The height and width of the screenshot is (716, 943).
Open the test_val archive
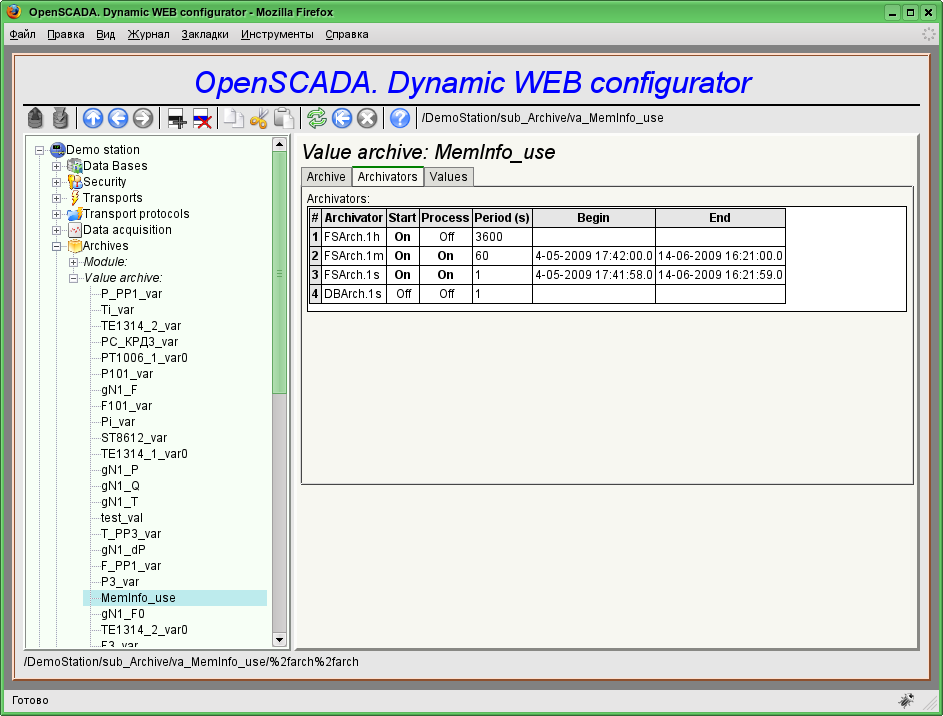[x=122, y=518]
